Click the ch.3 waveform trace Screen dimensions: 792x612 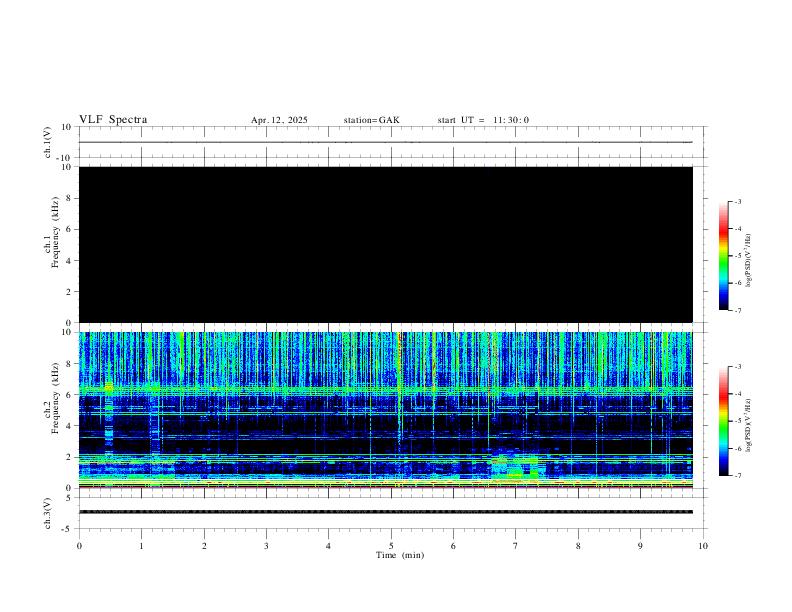click(x=386, y=512)
